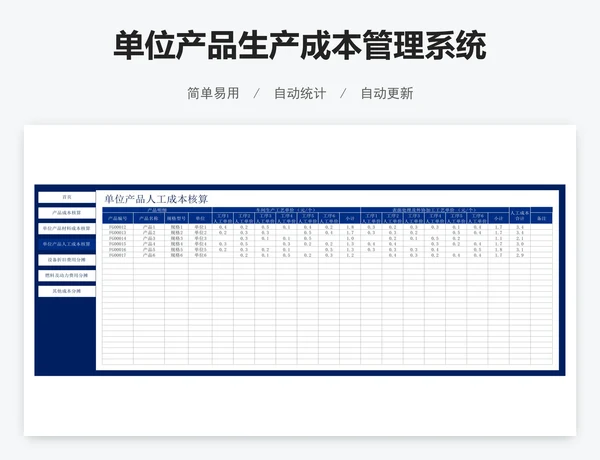Select the highlighted 单位产品人工成本核算 sidebar button

click(x=67, y=244)
